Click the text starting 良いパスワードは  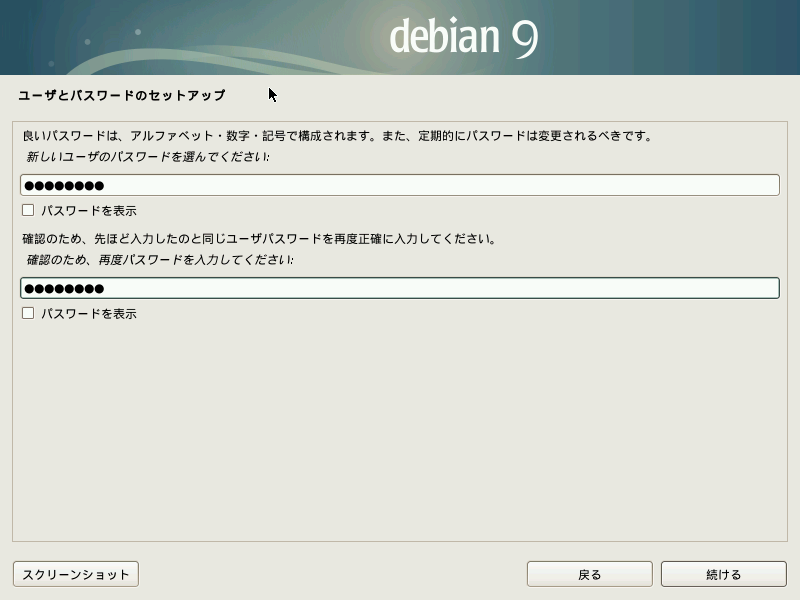[x=337, y=136]
